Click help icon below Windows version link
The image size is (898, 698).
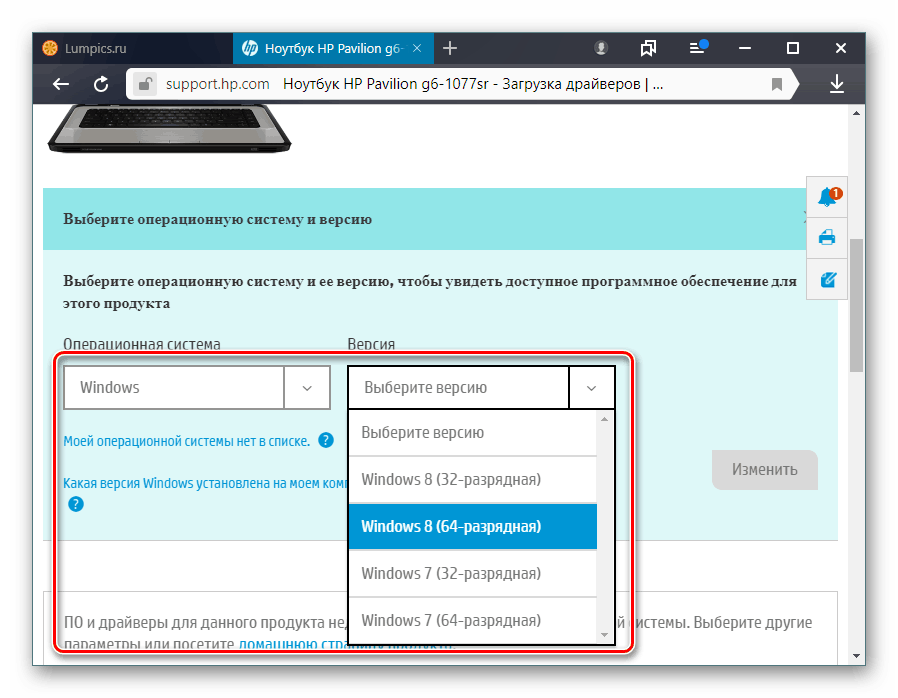[76, 504]
